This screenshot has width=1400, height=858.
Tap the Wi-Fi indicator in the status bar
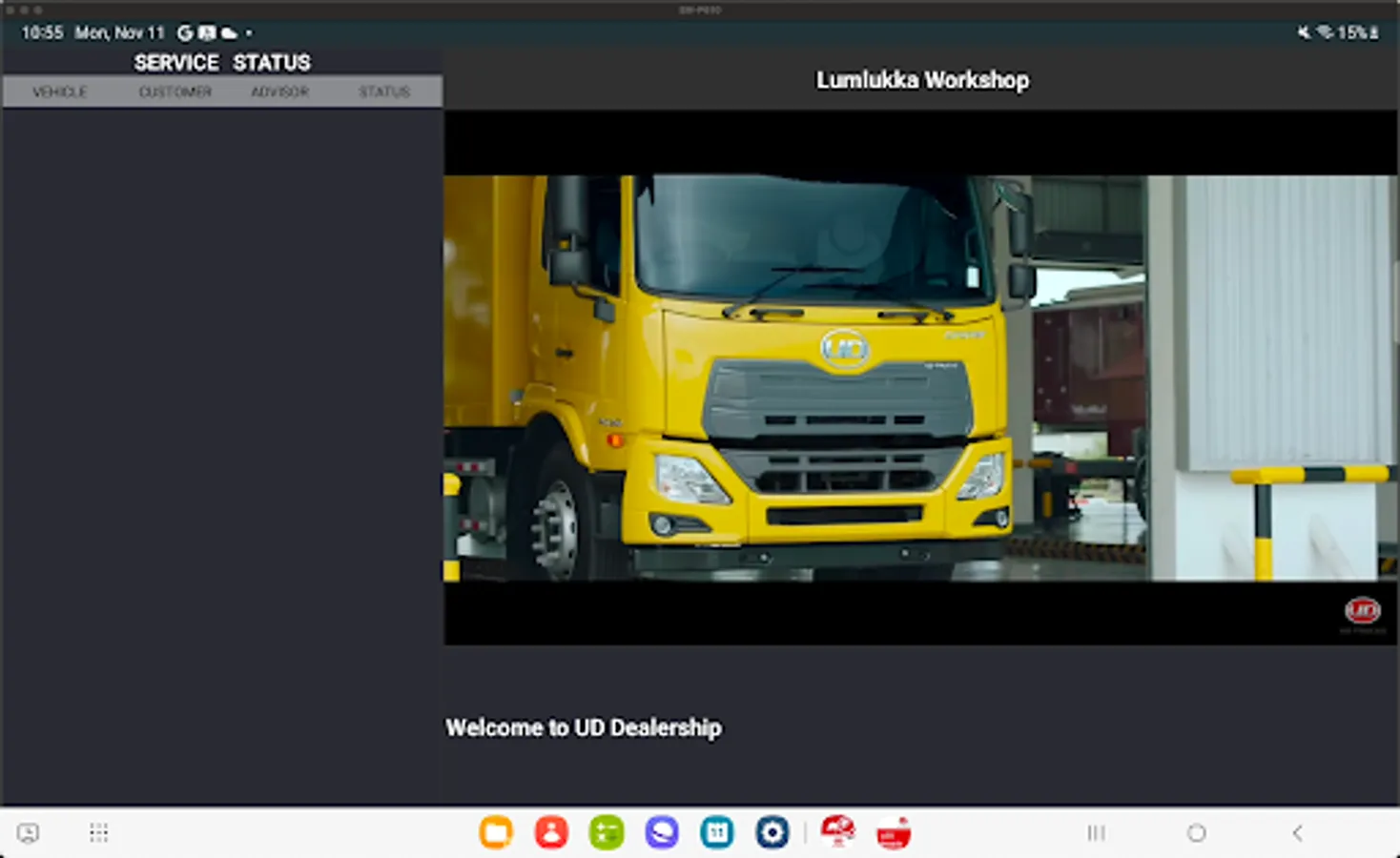[1324, 31]
